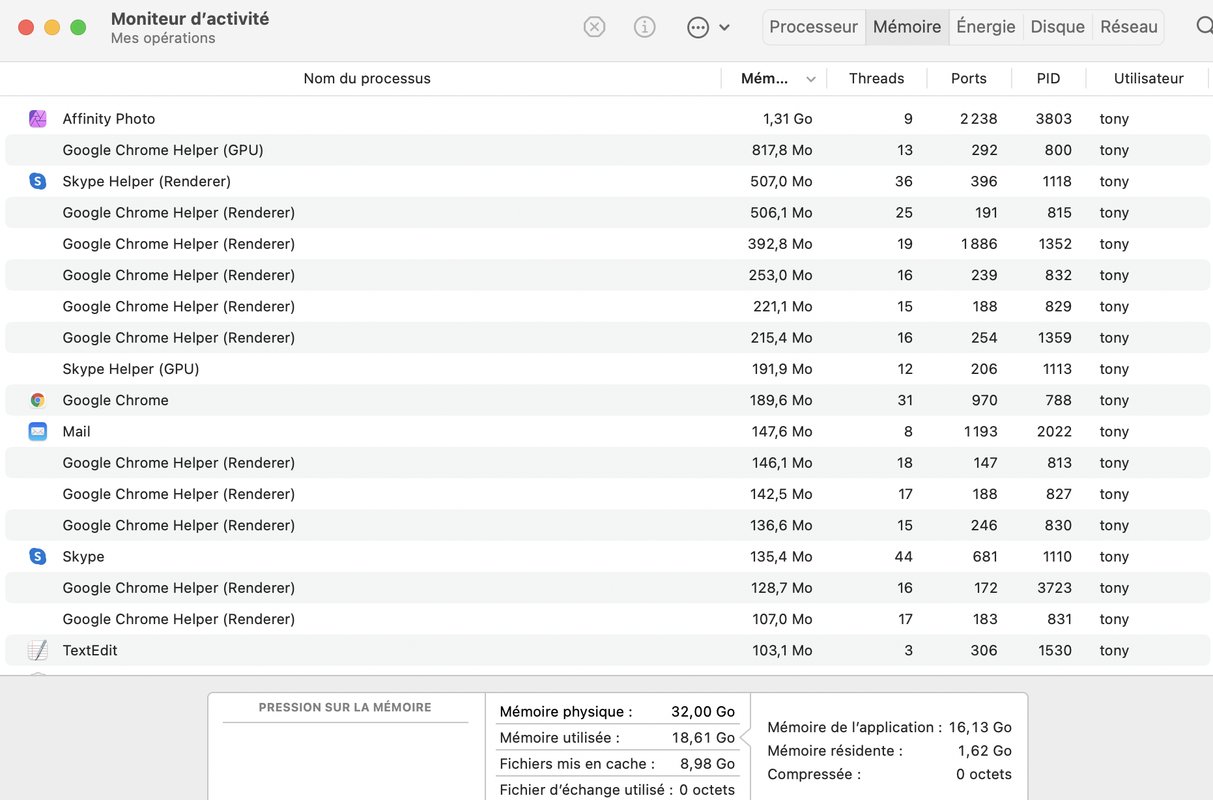
Task: Click Mémoire résidente 1,62 Go
Action: (889, 751)
